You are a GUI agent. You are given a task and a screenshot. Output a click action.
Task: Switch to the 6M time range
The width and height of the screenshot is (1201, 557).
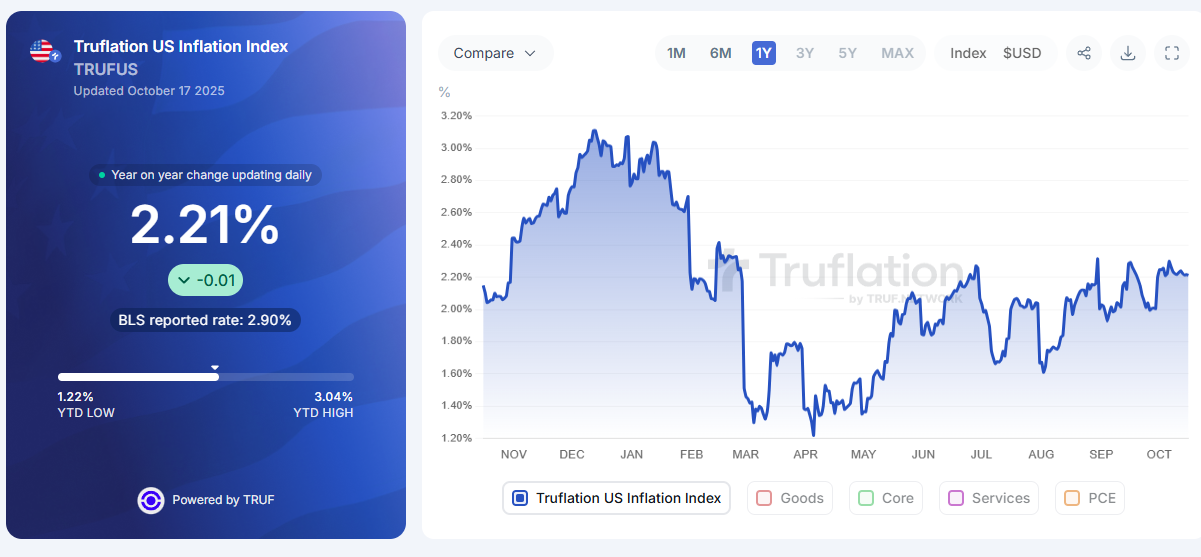(720, 53)
